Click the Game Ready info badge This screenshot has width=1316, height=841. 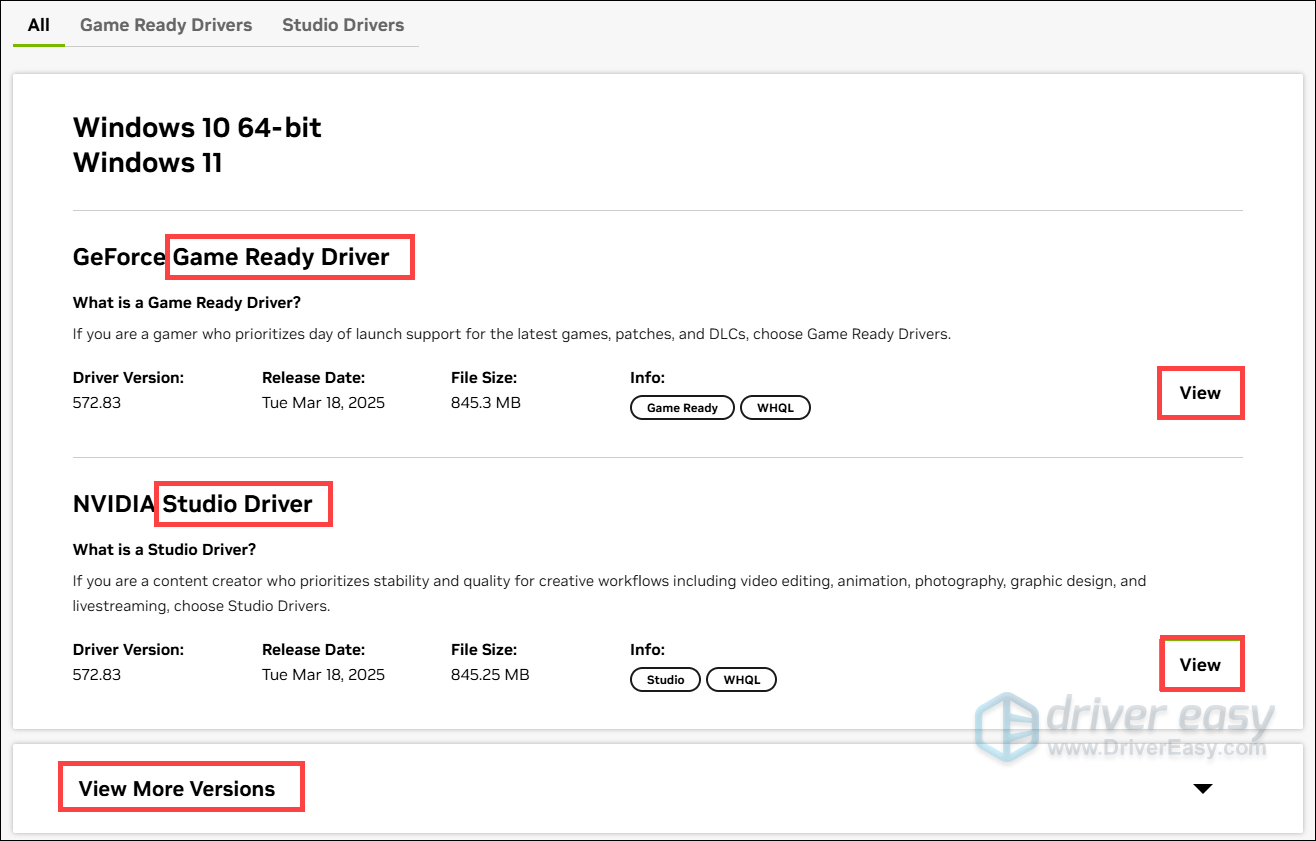(x=682, y=407)
